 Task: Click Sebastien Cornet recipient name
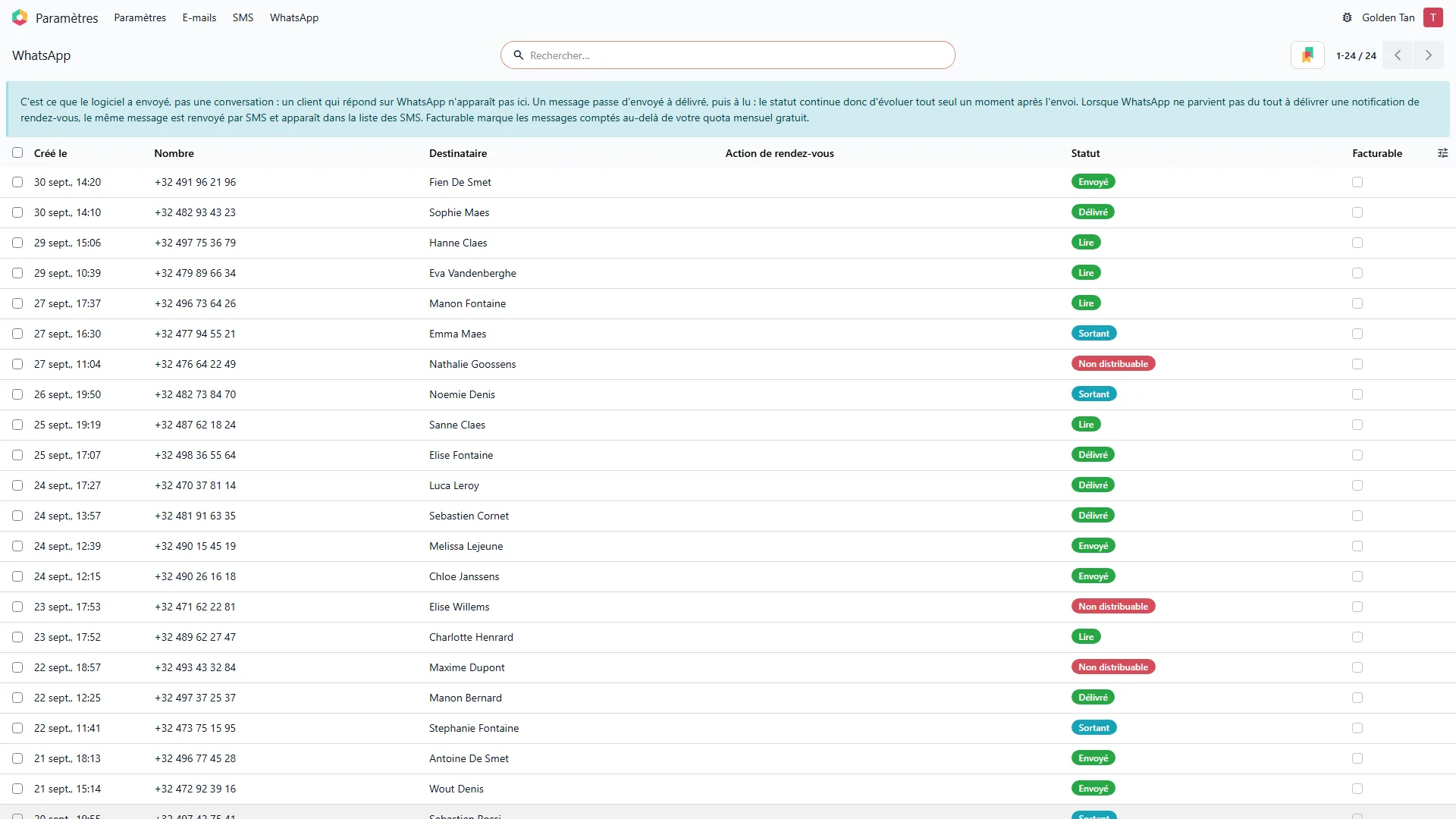(x=469, y=516)
